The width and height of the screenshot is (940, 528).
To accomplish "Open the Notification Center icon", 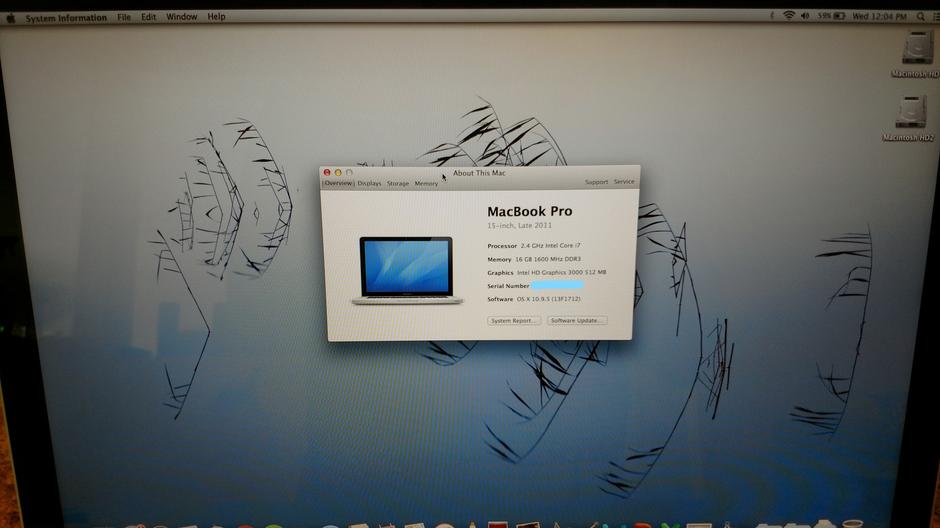I will [935, 17].
